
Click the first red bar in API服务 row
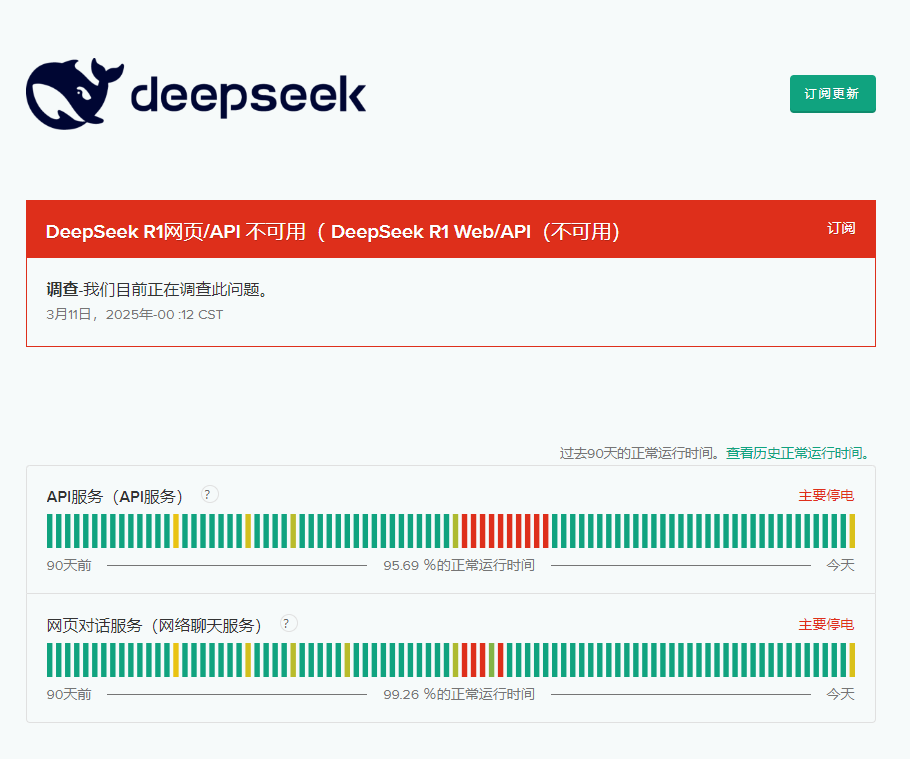[464, 530]
